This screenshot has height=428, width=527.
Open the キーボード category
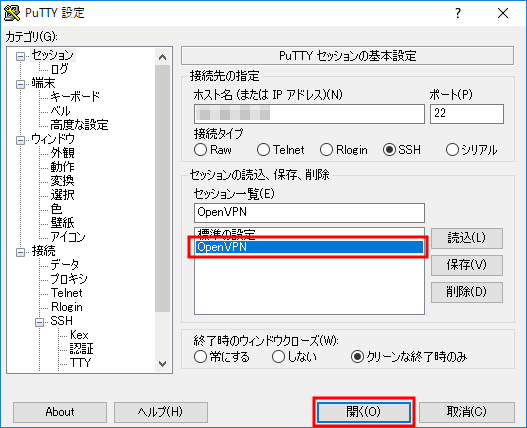point(75,97)
